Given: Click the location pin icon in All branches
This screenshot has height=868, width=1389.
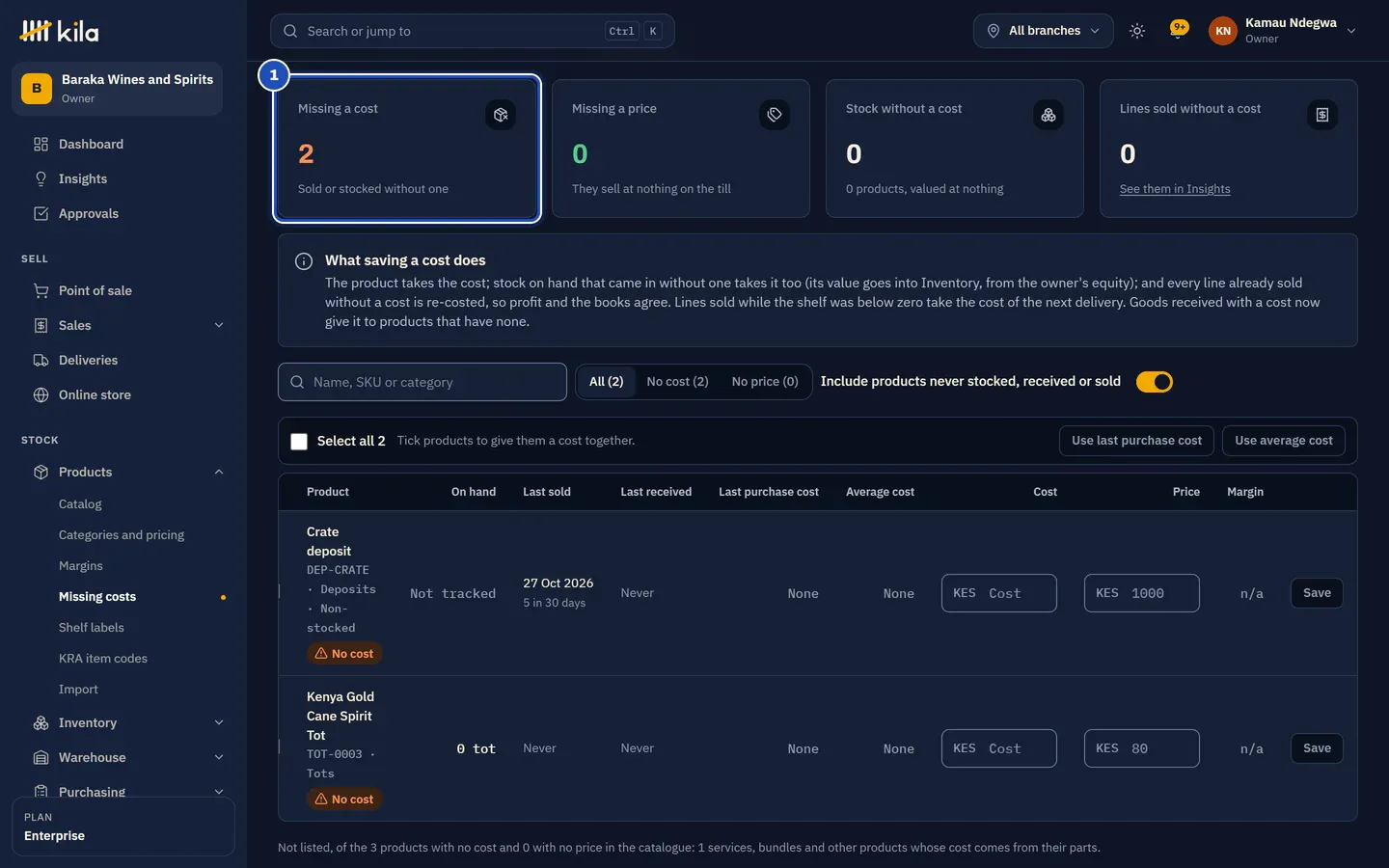Looking at the screenshot, I should tap(994, 31).
